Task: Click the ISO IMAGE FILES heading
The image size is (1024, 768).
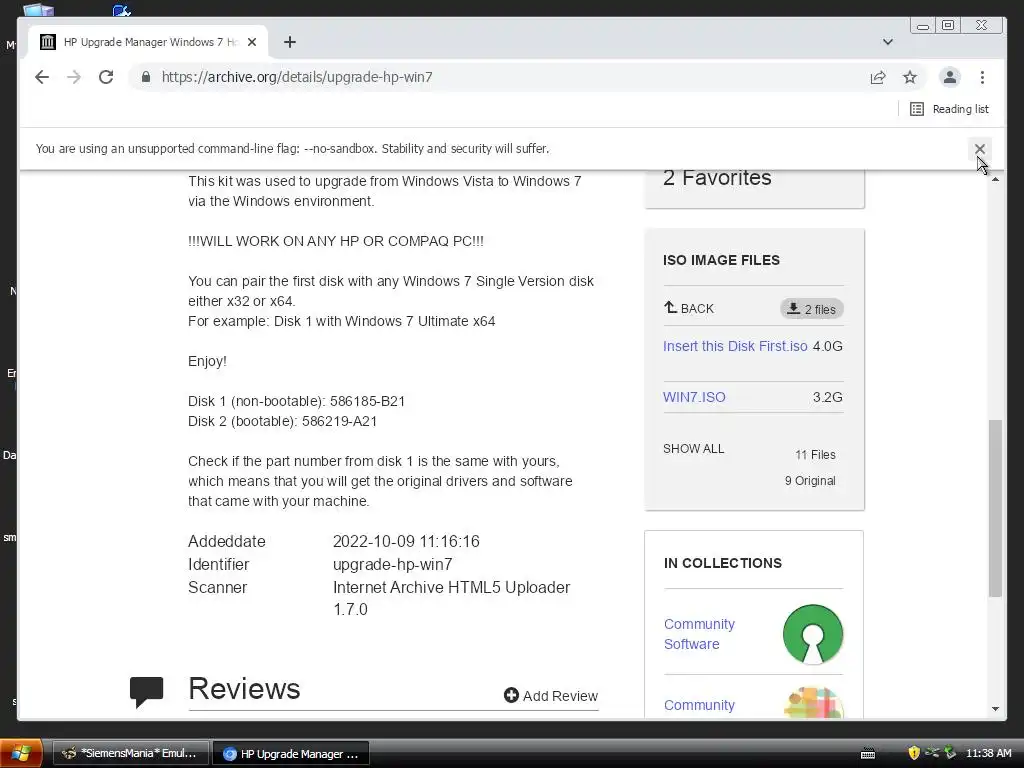Action: click(x=721, y=260)
